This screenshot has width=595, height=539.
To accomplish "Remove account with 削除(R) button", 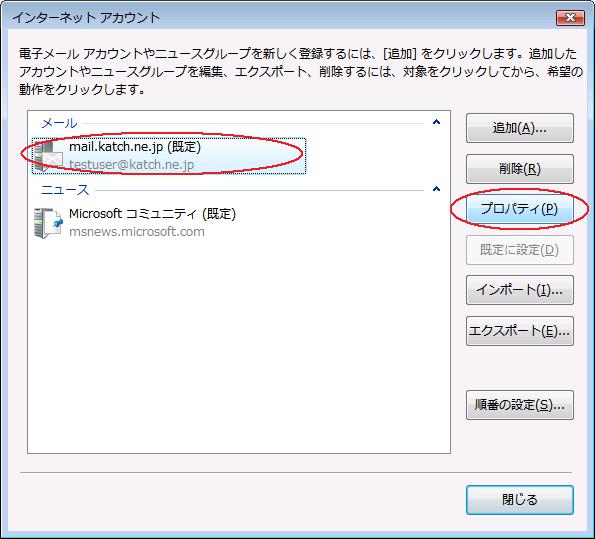I will tap(519, 169).
